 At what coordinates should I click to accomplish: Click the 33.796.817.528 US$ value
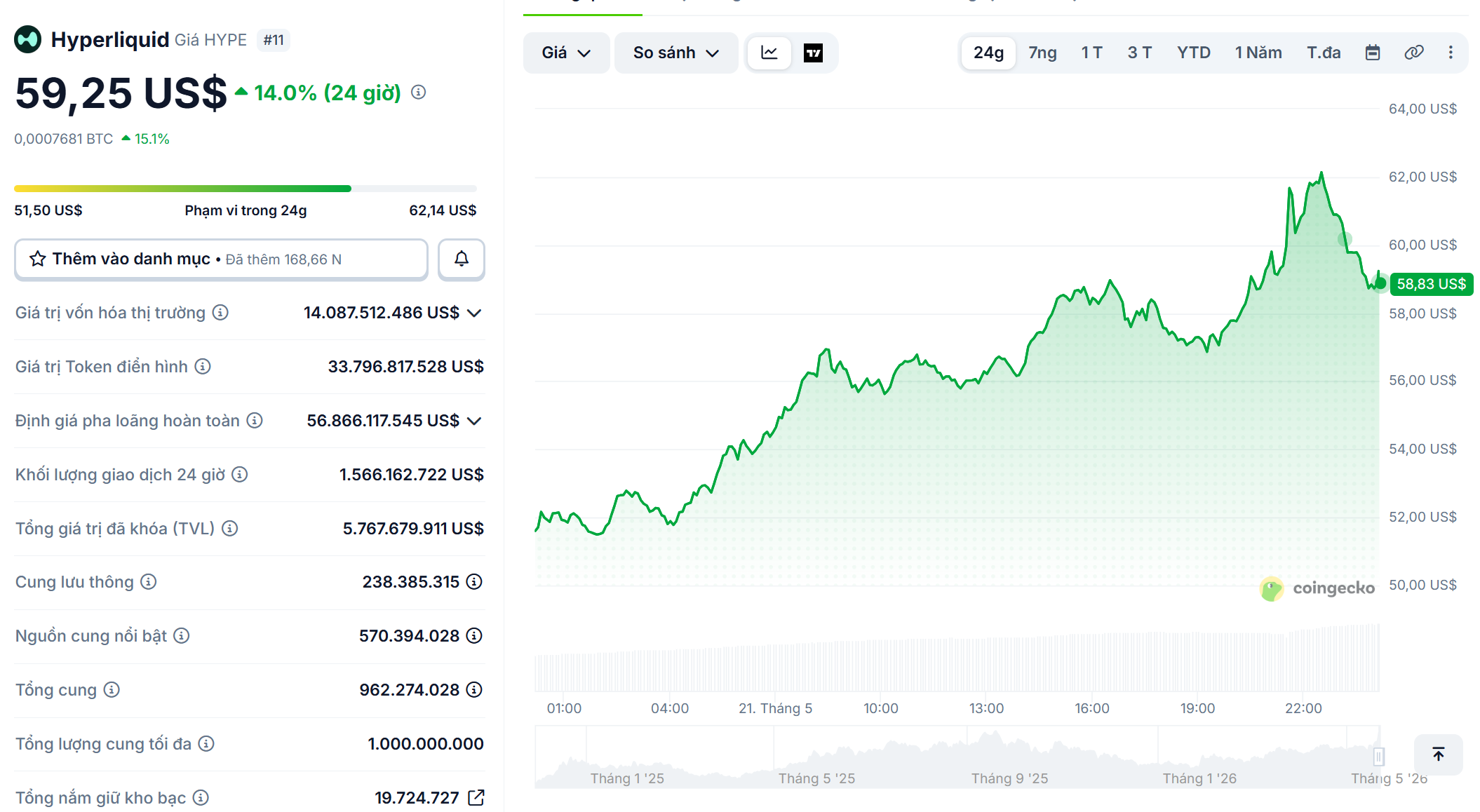[406, 367]
